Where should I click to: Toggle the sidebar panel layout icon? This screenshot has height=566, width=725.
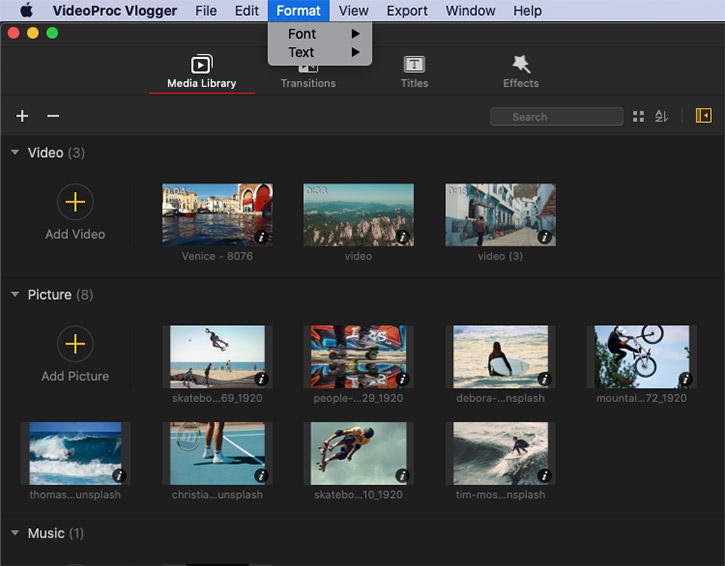coord(703,117)
